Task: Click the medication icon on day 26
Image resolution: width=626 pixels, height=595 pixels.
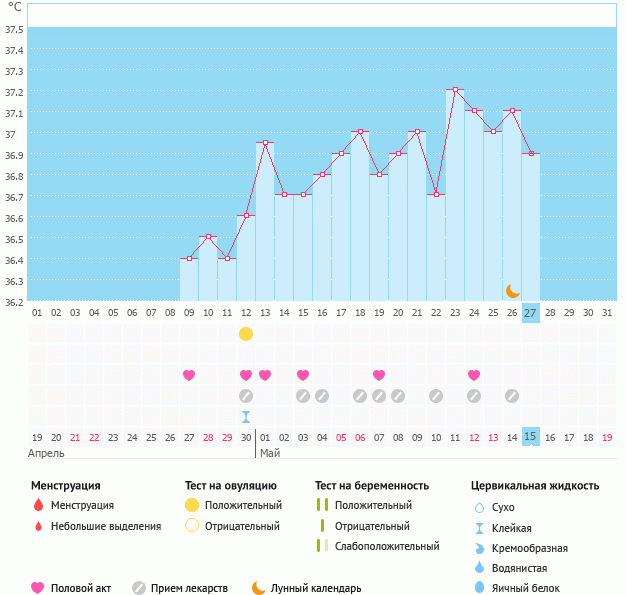Action: (512, 396)
